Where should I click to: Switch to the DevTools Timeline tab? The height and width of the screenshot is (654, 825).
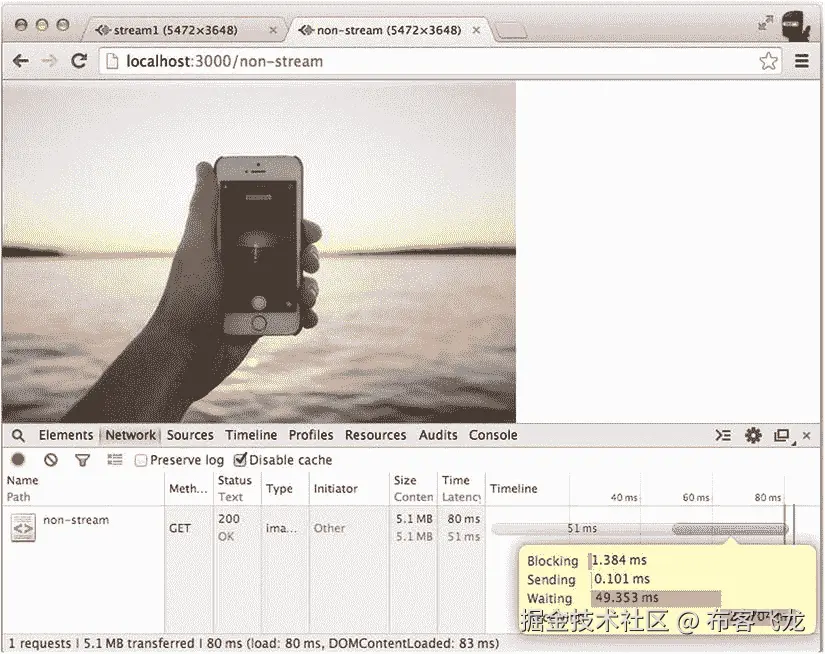pyautogui.click(x=251, y=435)
